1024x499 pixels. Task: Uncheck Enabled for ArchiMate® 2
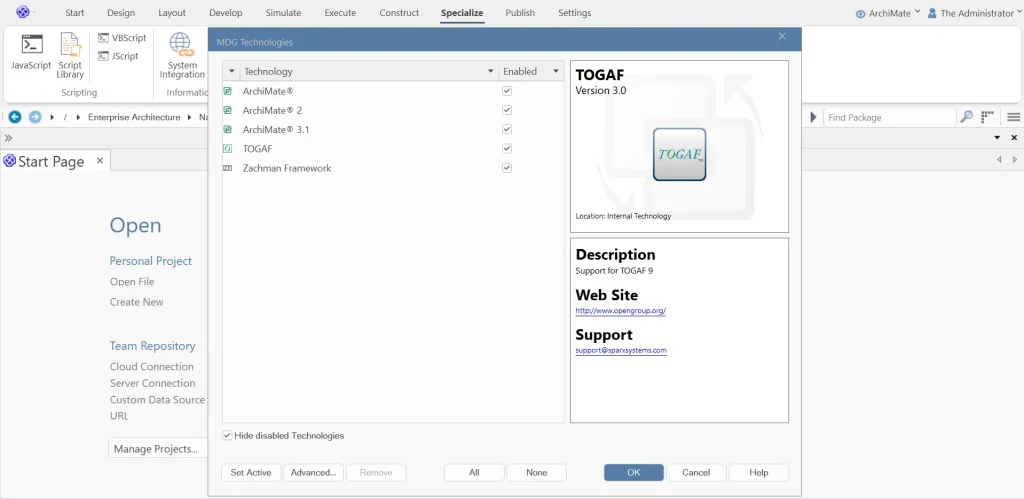507,110
